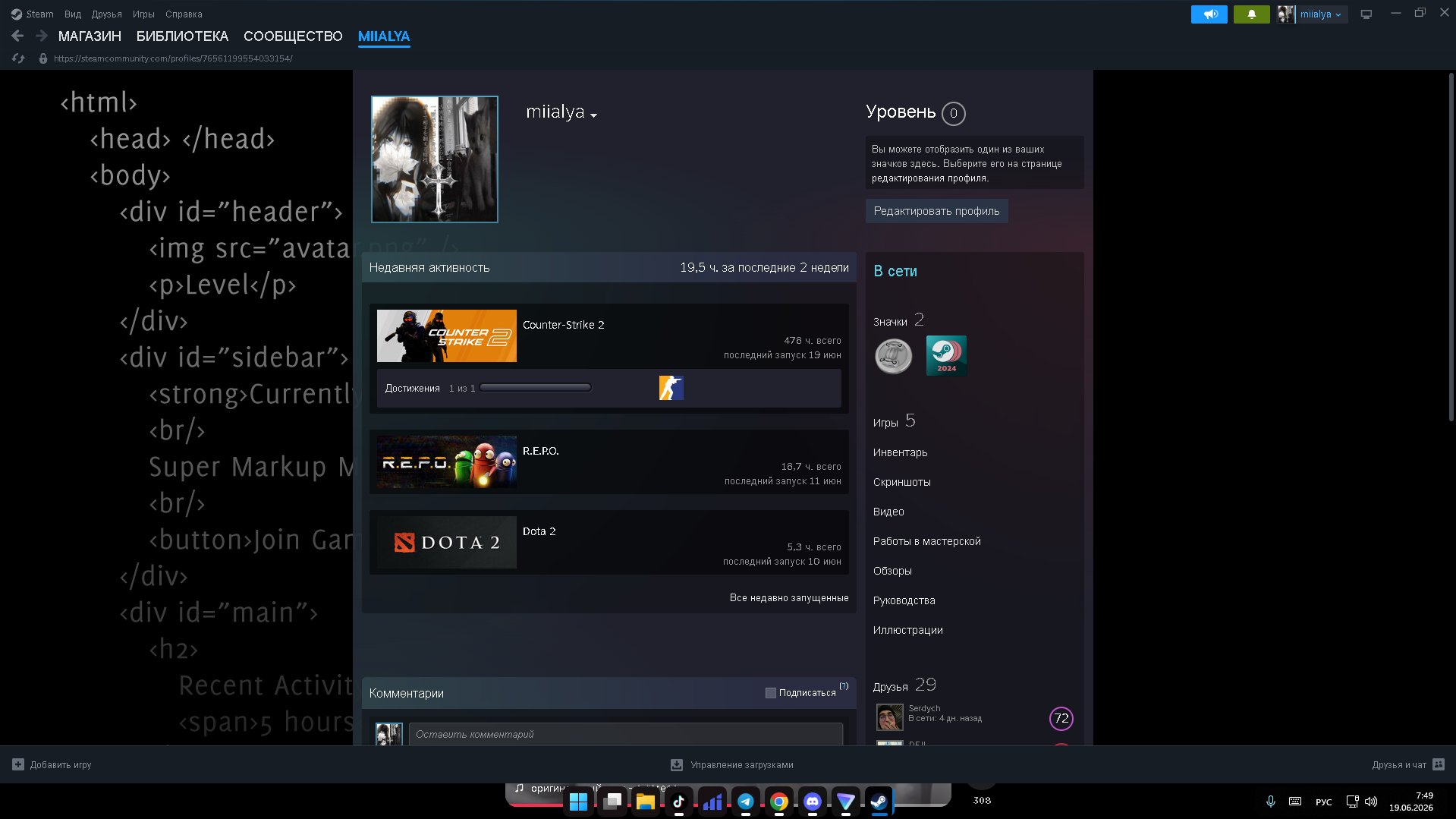Image resolution: width=1456 pixels, height=819 pixels.
Task: Open the Руководства link
Action: click(904, 600)
